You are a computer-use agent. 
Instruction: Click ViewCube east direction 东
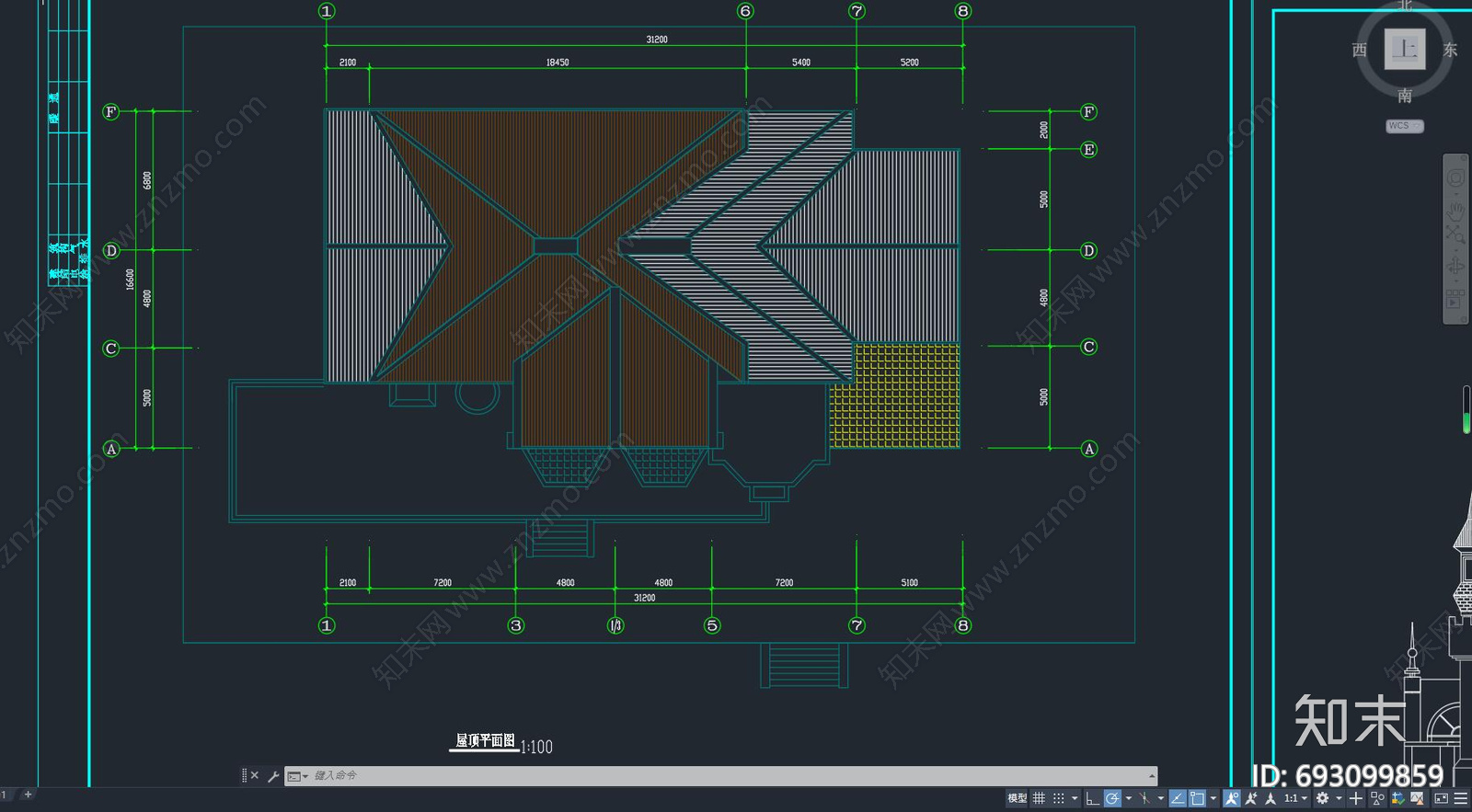1450,50
